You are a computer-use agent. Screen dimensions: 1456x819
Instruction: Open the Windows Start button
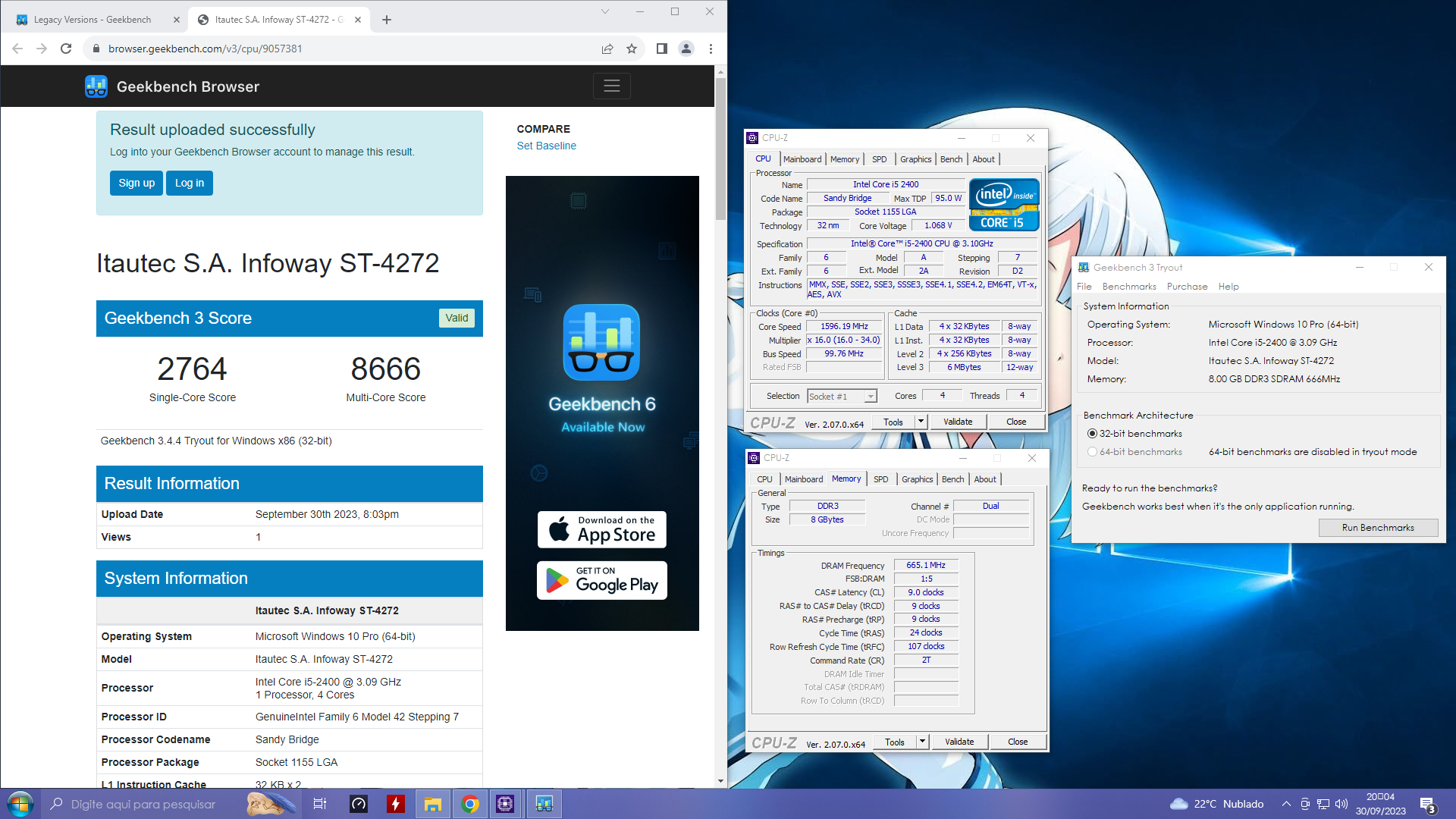point(20,804)
